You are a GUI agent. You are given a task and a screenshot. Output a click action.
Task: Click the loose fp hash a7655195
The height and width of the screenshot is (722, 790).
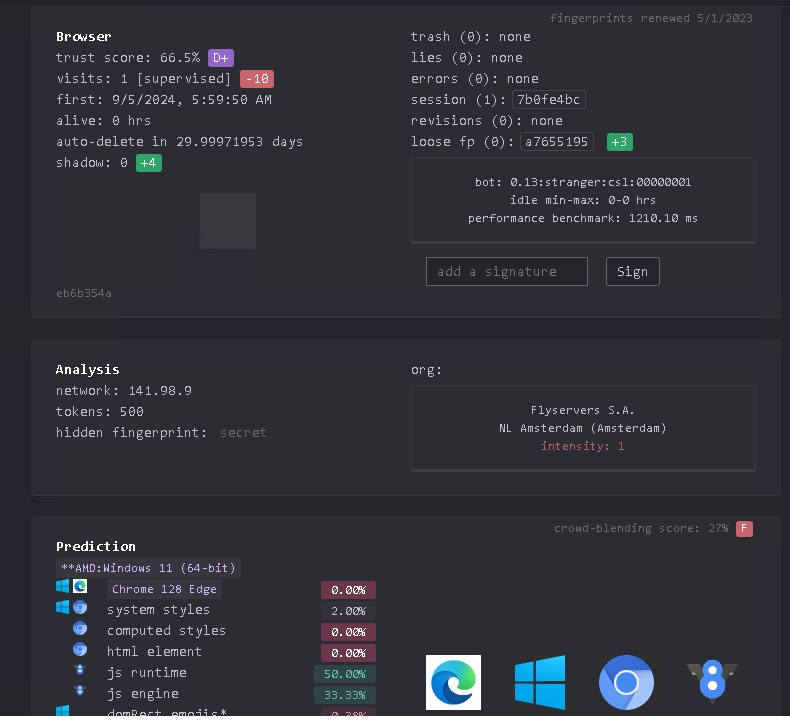tap(556, 142)
